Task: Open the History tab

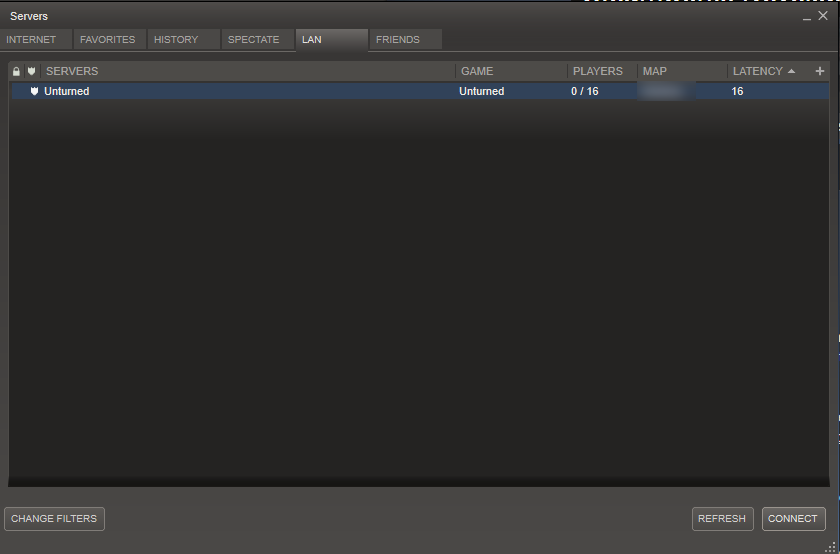Action: 183,40
